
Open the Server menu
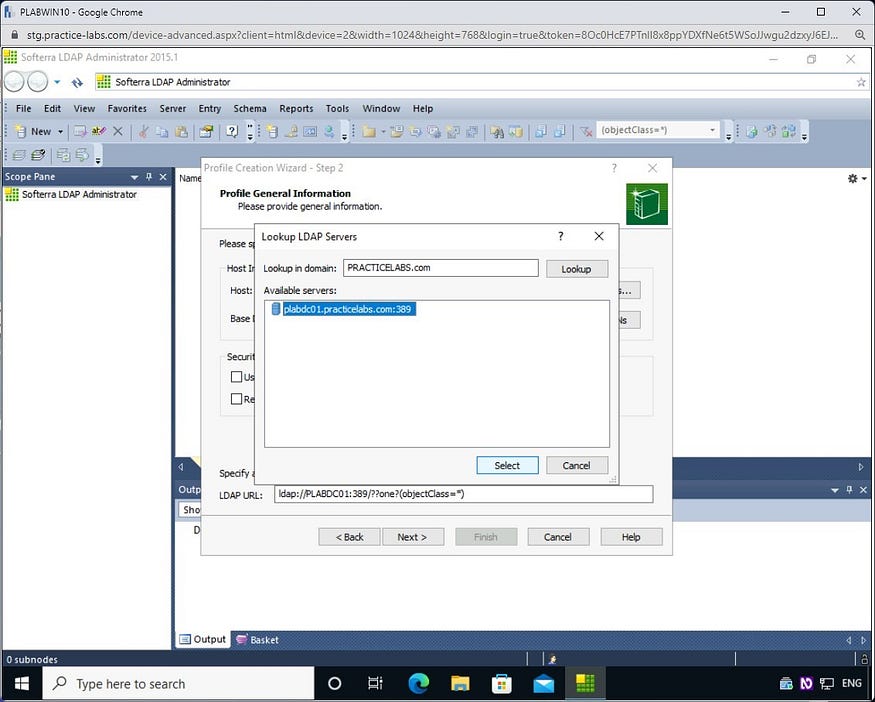click(172, 108)
